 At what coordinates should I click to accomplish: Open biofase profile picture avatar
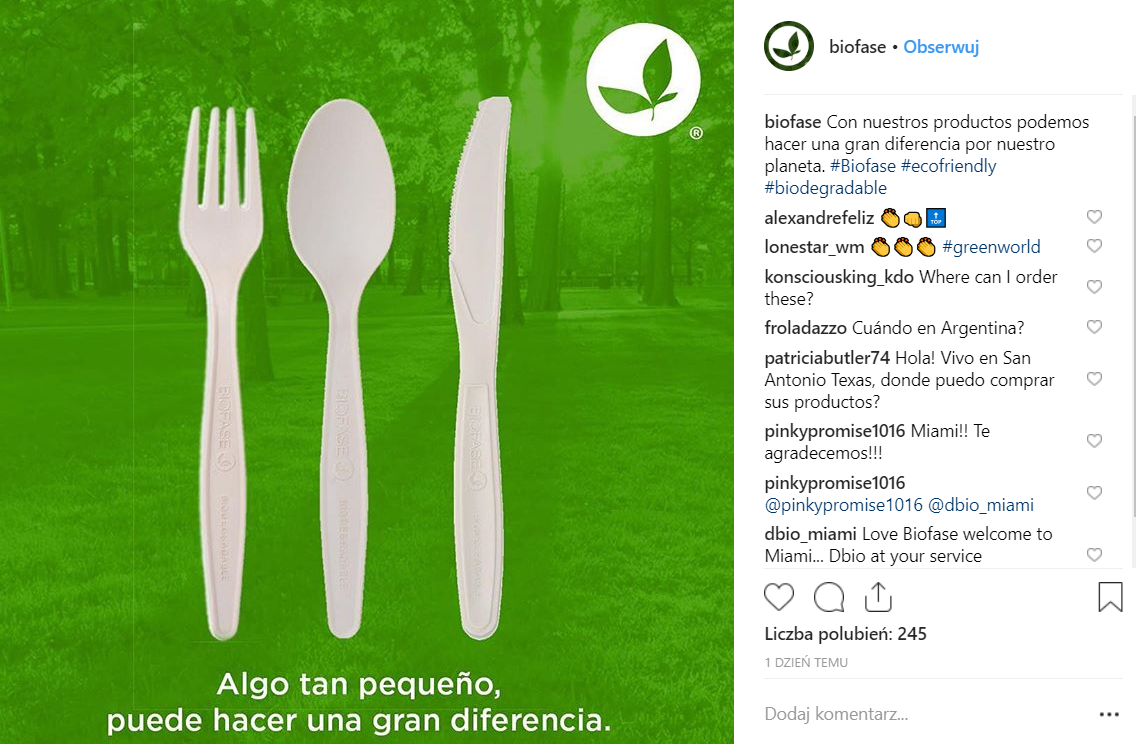coord(789,46)
